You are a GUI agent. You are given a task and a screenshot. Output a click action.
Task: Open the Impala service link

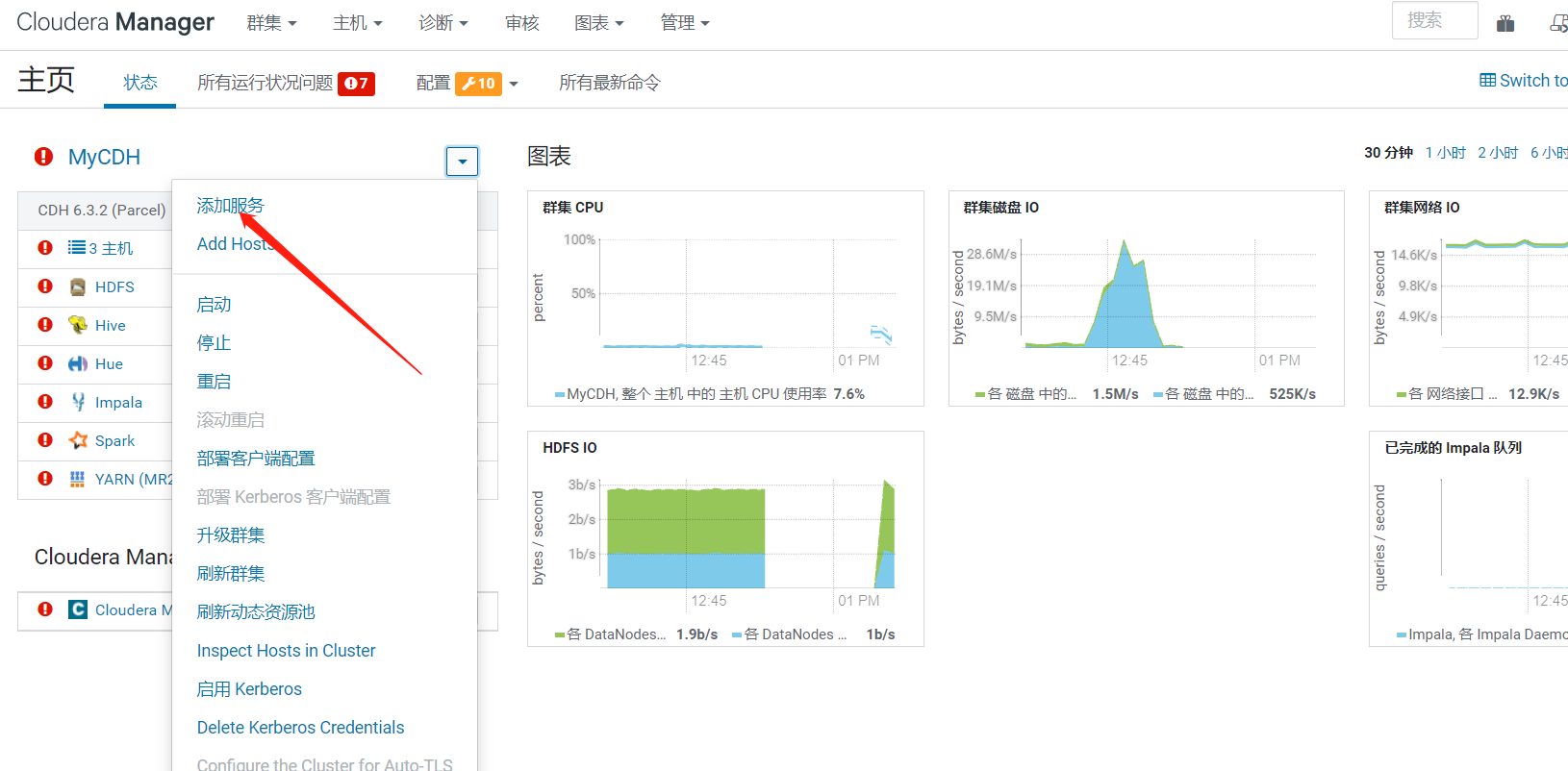118,402
